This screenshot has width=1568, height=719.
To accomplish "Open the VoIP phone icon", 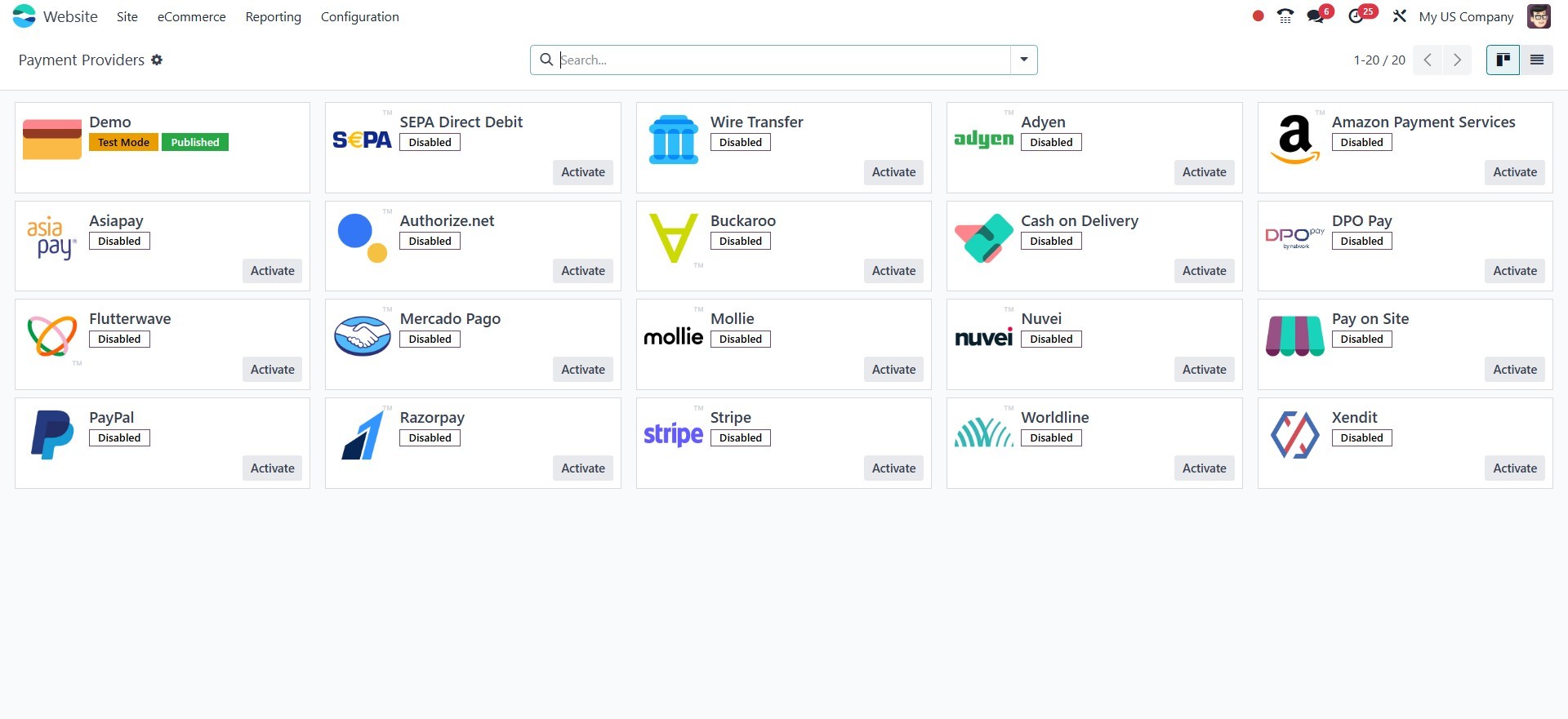I will tap(1285, 16).
